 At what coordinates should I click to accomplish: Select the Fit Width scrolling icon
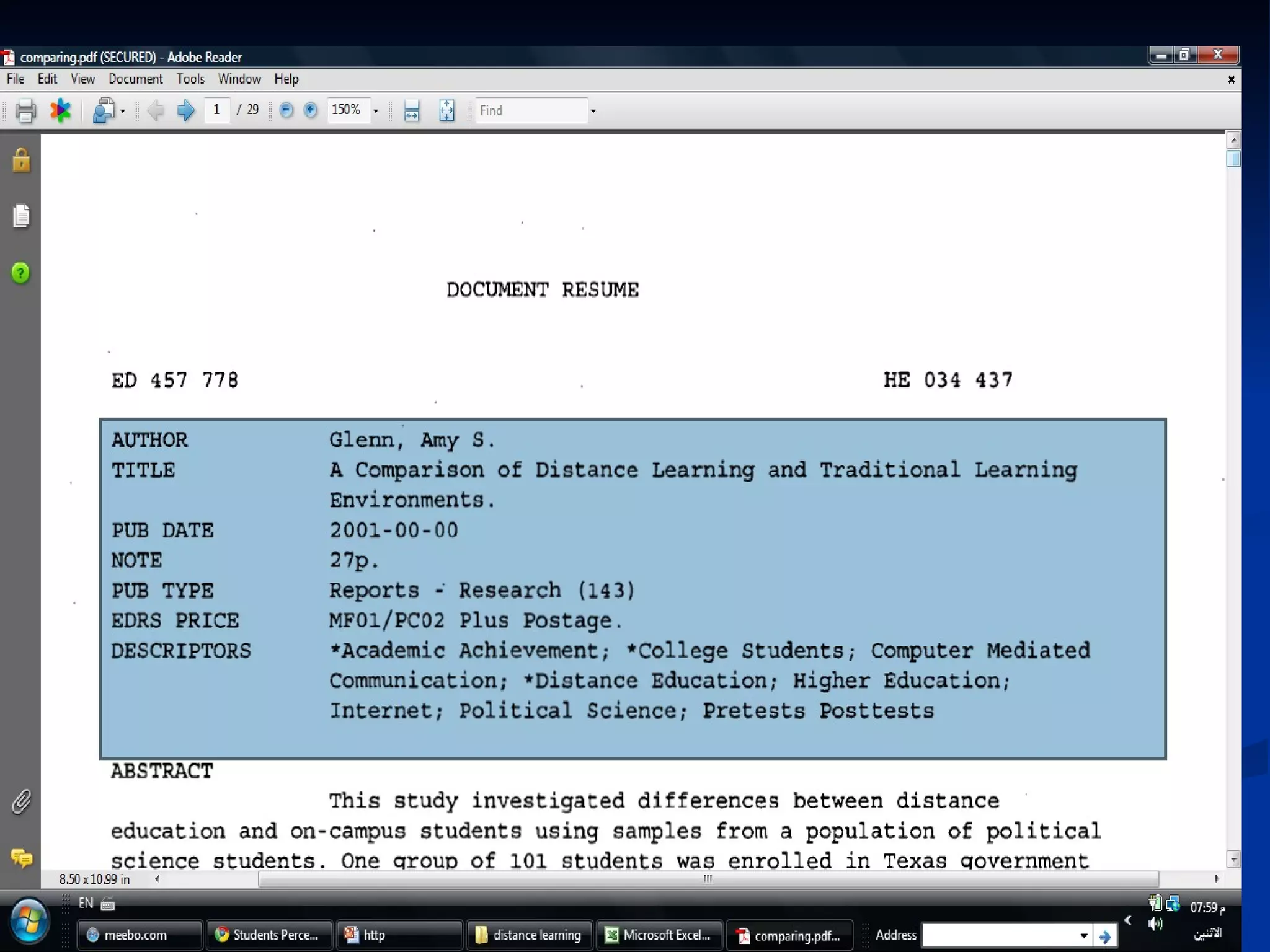[412, 111]
